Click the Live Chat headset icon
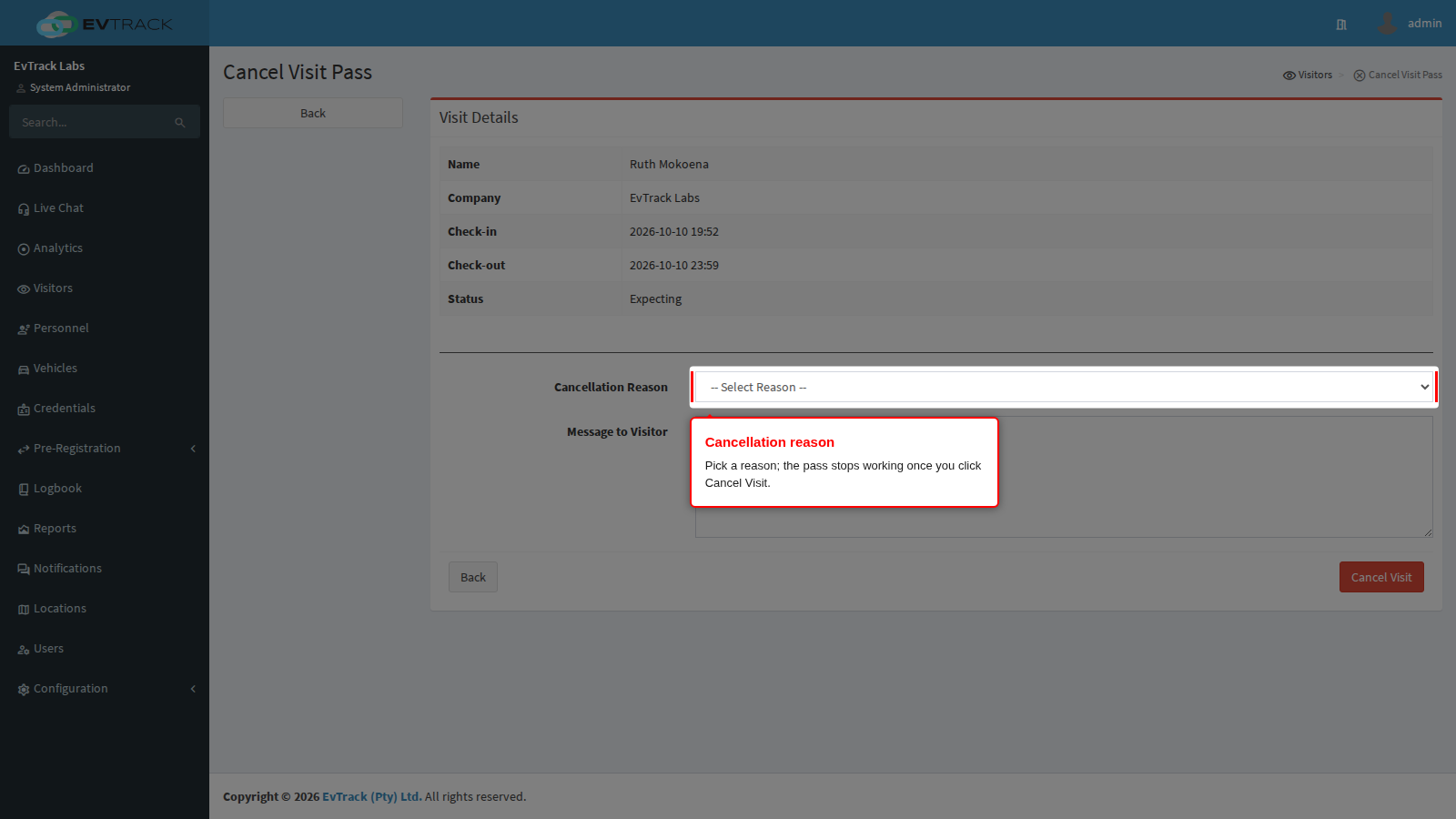The image size is (1456, 819). pyautogui.click(x=24, y=209)
